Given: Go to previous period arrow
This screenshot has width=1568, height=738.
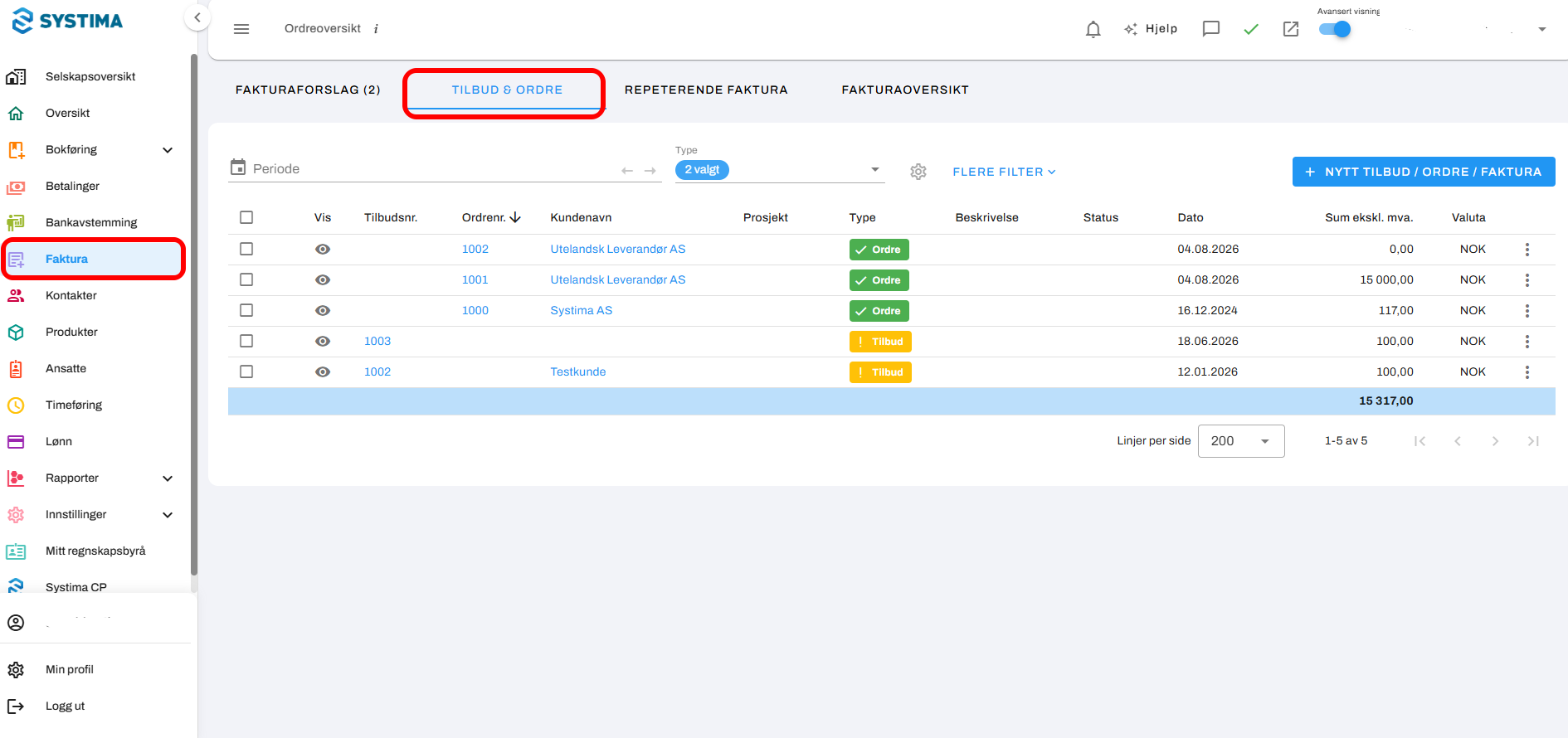Looking at the screenshot, I should click(627, 171).
